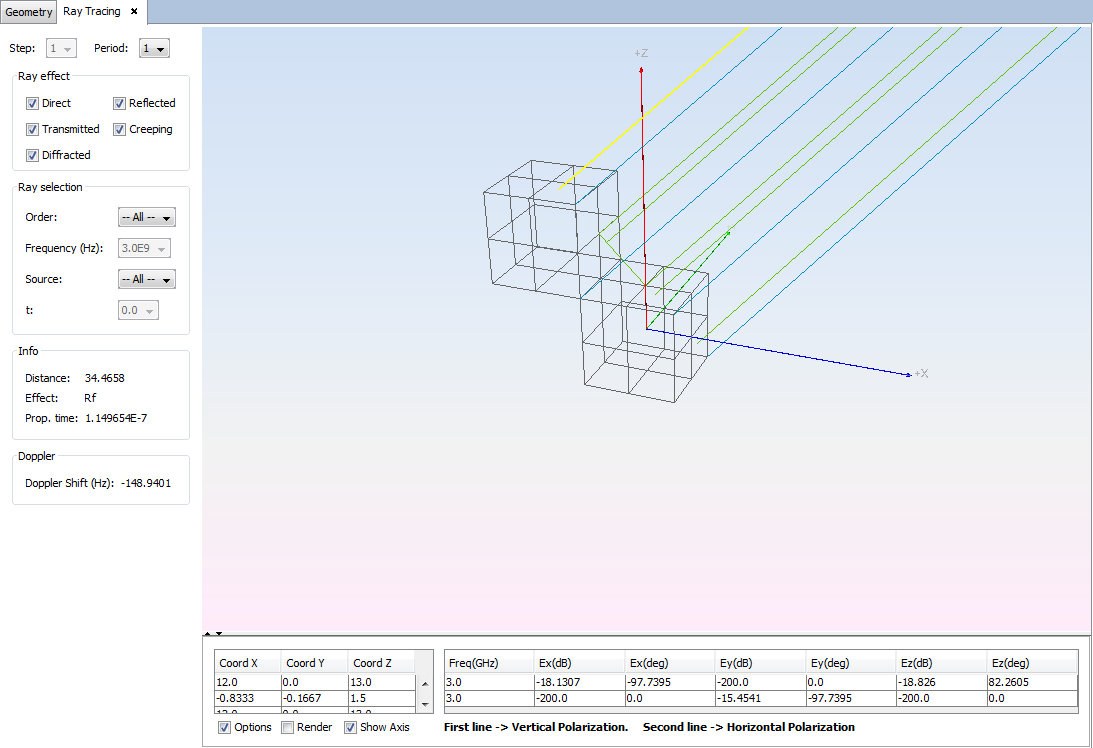
Task: Uncheck the Direct ray effect
Action: [33, 103]
